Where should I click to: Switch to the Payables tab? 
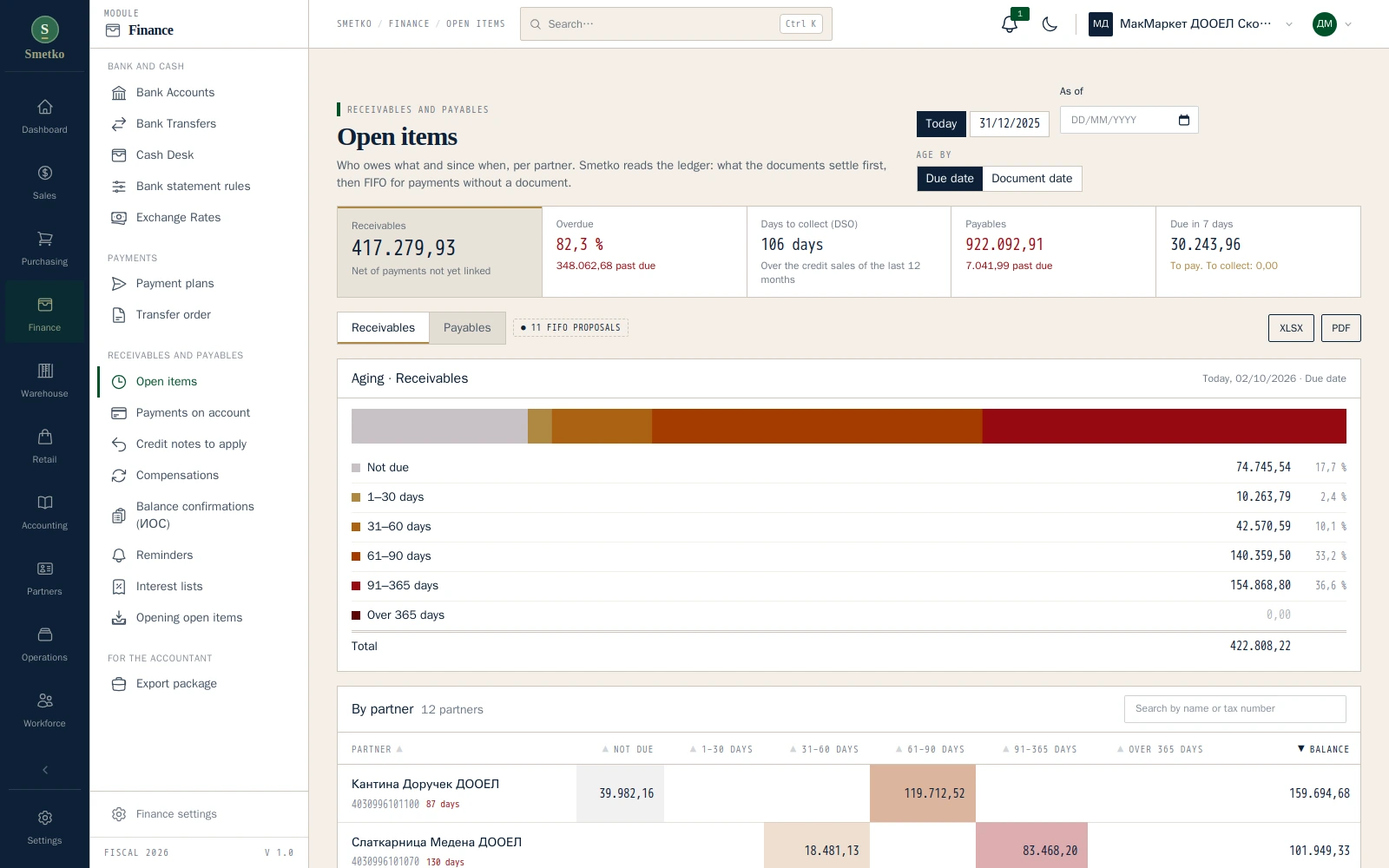pos(467,328)
